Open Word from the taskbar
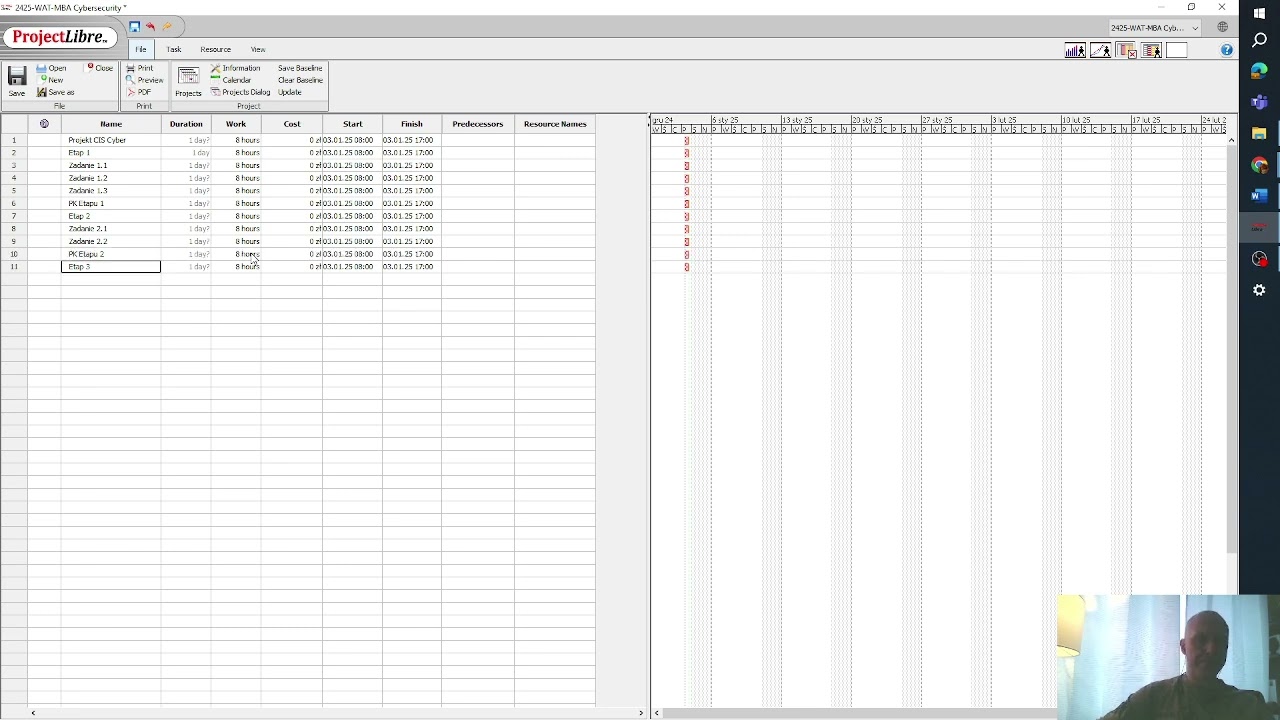 (1259, 196)
